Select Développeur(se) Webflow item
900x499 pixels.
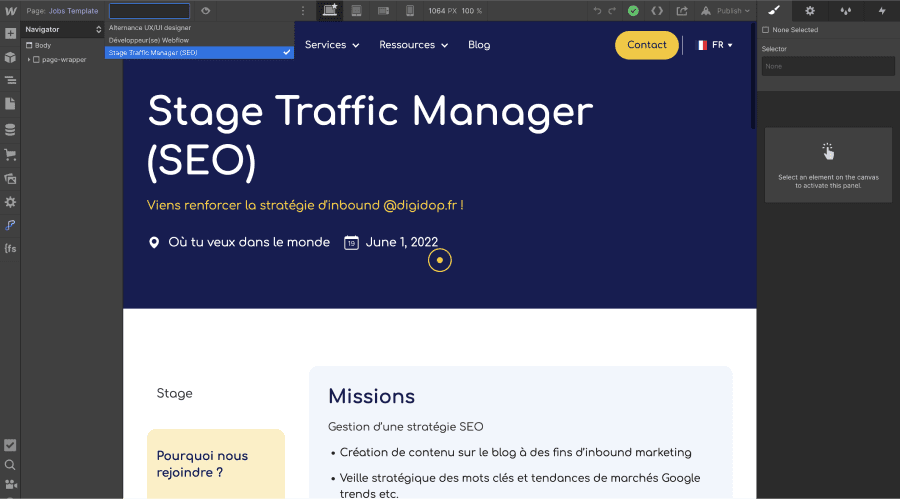click(199, 40)
